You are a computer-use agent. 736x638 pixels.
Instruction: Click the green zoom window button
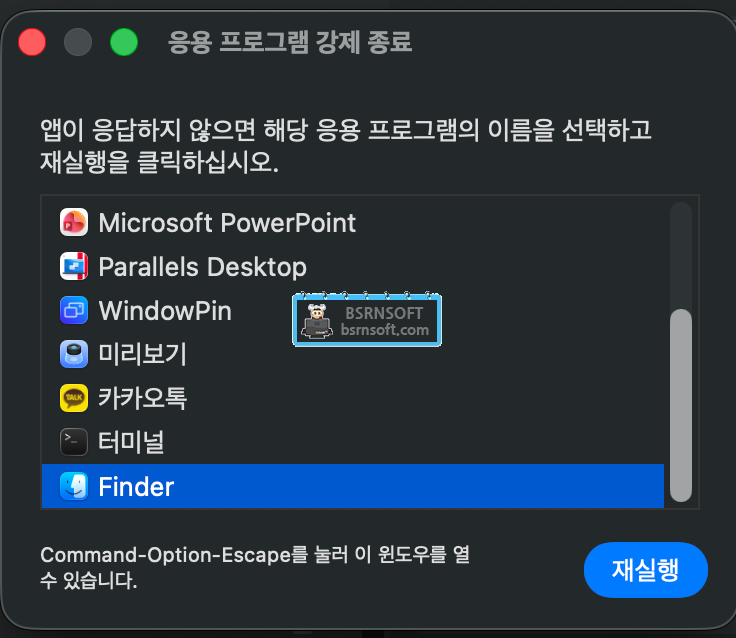(124, 42)
